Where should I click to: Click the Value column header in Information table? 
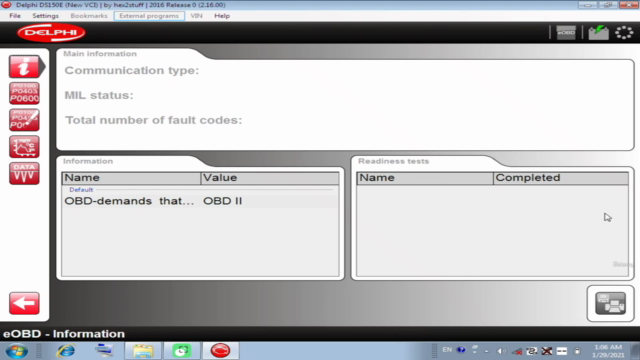270,178
